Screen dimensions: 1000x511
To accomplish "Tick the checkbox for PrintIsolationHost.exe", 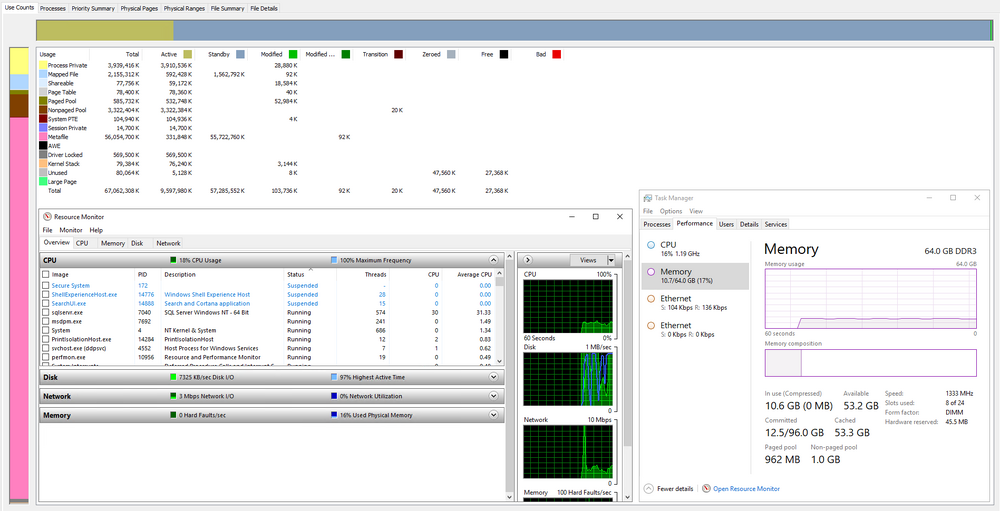I will tap(45, 339).
